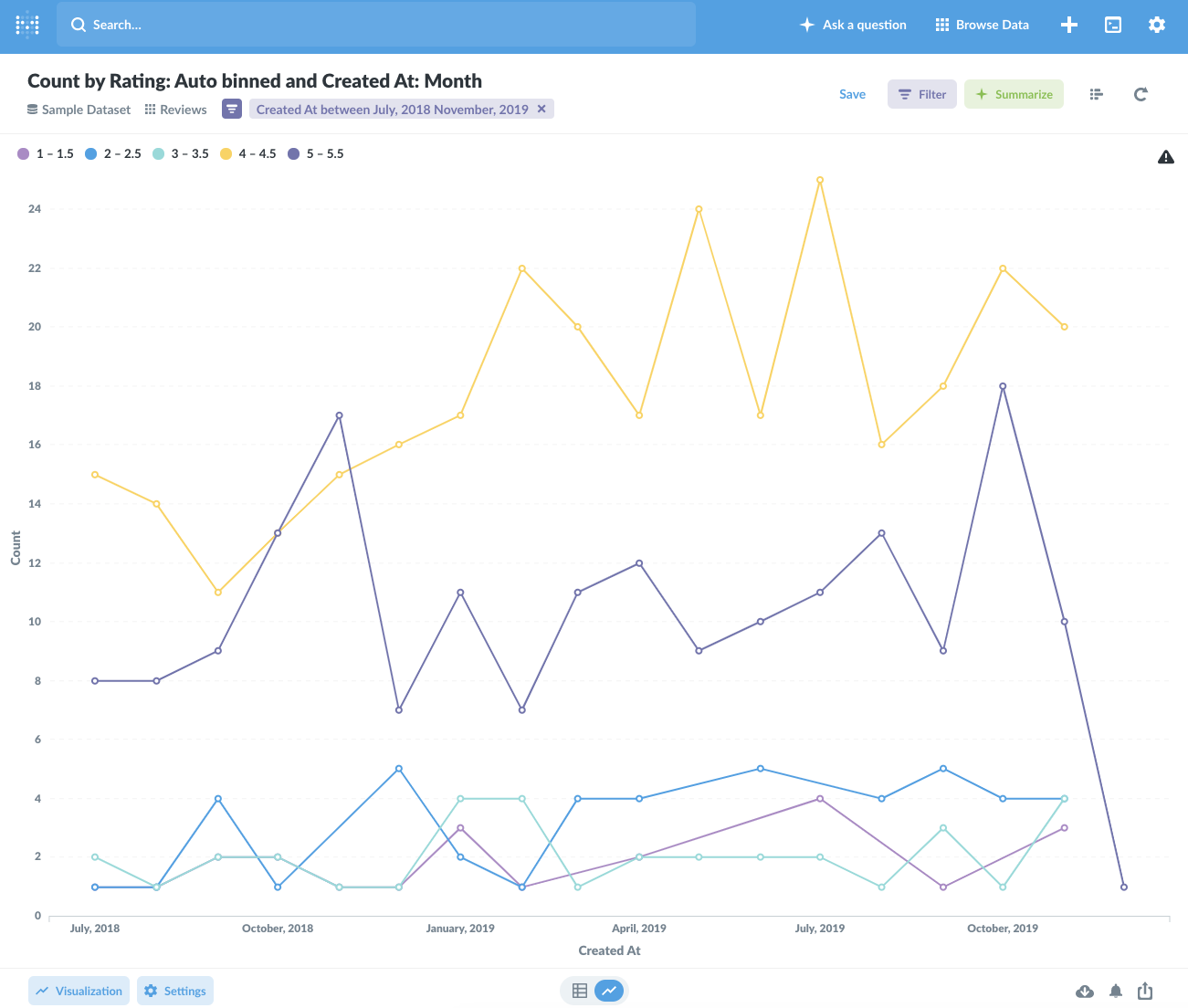The image size is (1188, 1008).
Task: Click the 1 – 1.5 legend color swatch
Action: 22,153
